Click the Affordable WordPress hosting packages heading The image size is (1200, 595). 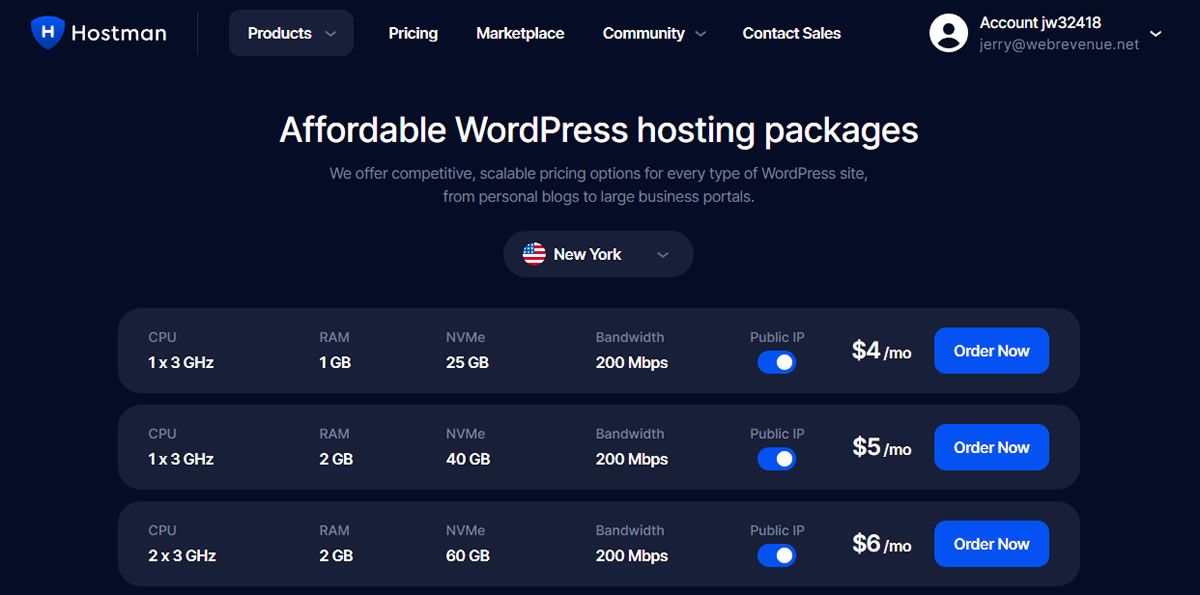[598, 130]
